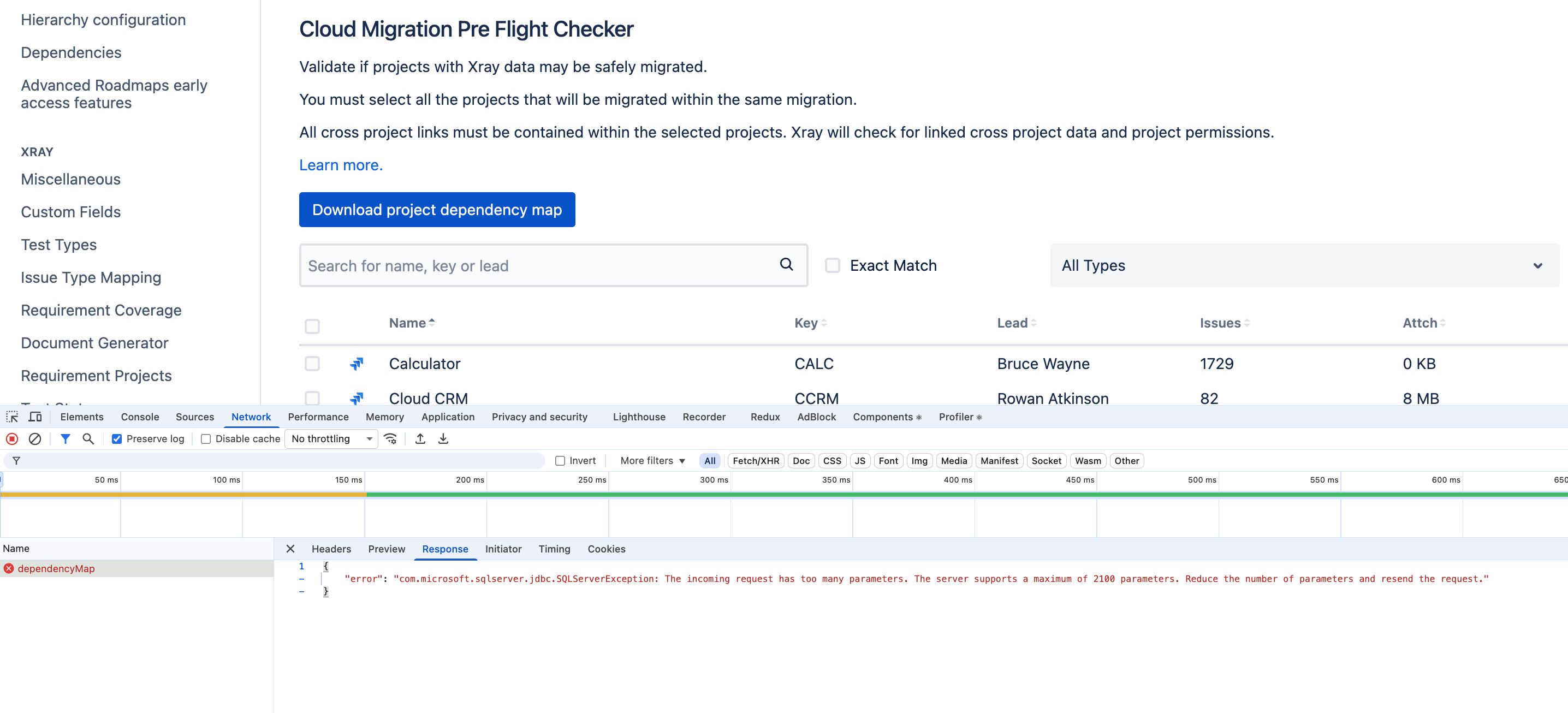Open the Headers tab of the request

click(331, 549)
